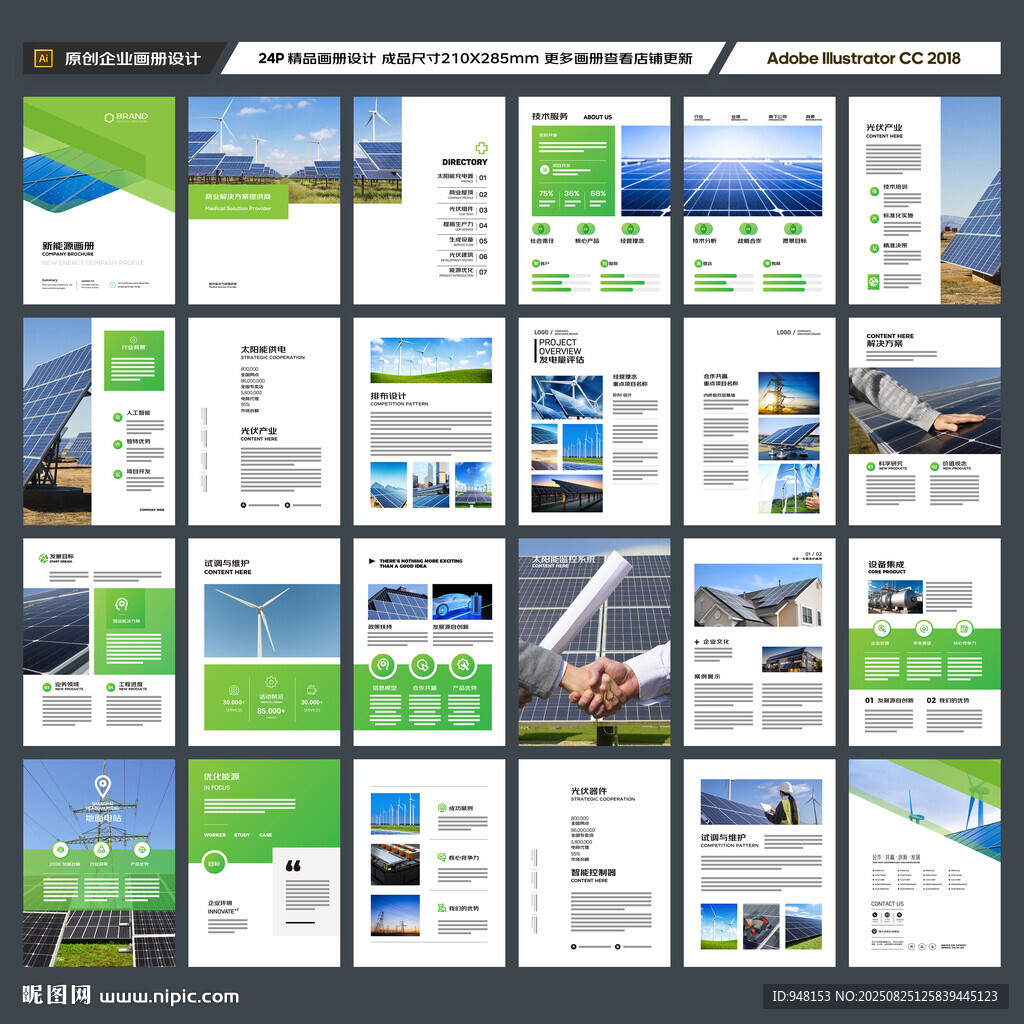
Task: Click the Ai logo in the header banner
Action: click(x=43, y=58)
